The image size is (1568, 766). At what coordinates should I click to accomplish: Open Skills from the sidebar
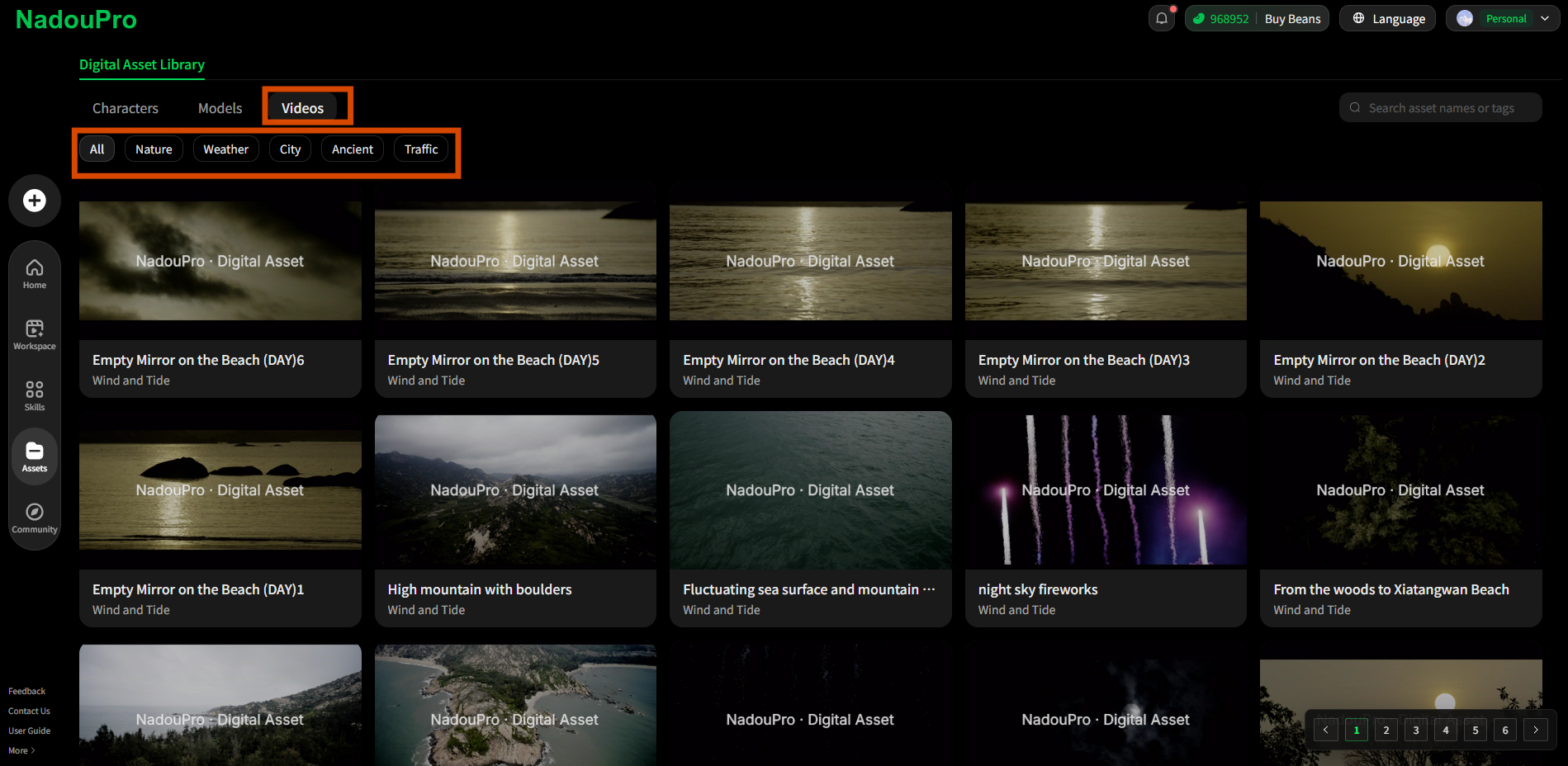35,396
